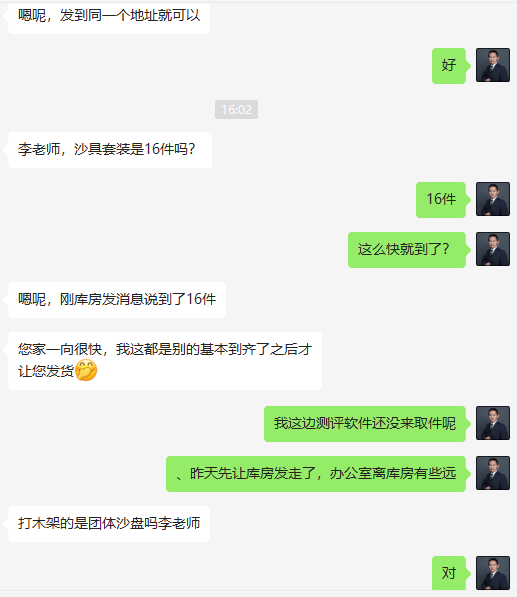
Task: Click the avatar next to "我这边测评软件还没来取件呢"
Action: pos(493,423)
